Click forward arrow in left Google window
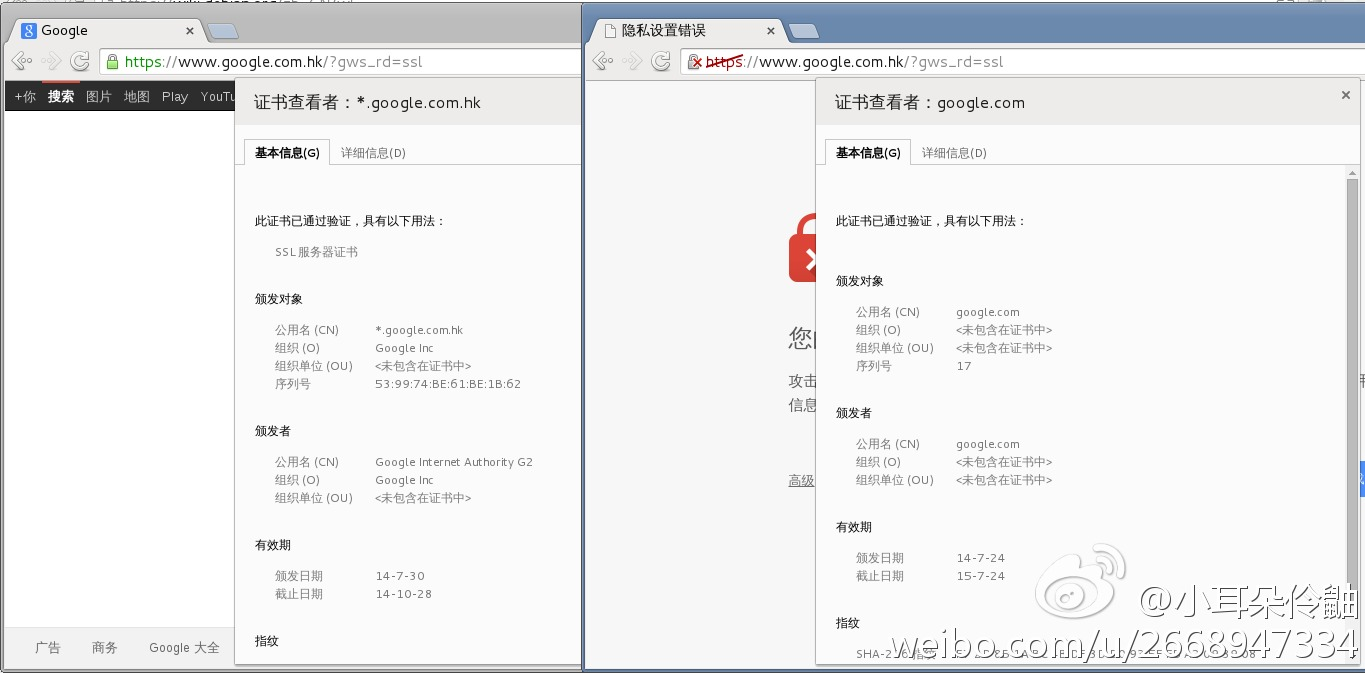Image resolution: width=1365 pixels, height=673 pixels. click(51, 61)
